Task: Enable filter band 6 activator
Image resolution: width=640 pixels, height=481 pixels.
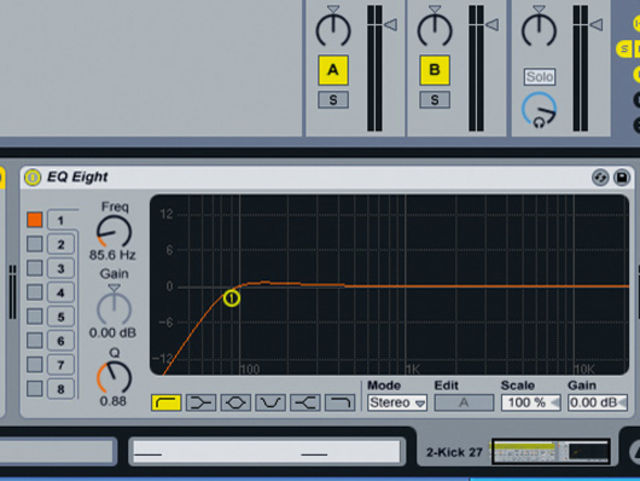Action: click(35, 340)
